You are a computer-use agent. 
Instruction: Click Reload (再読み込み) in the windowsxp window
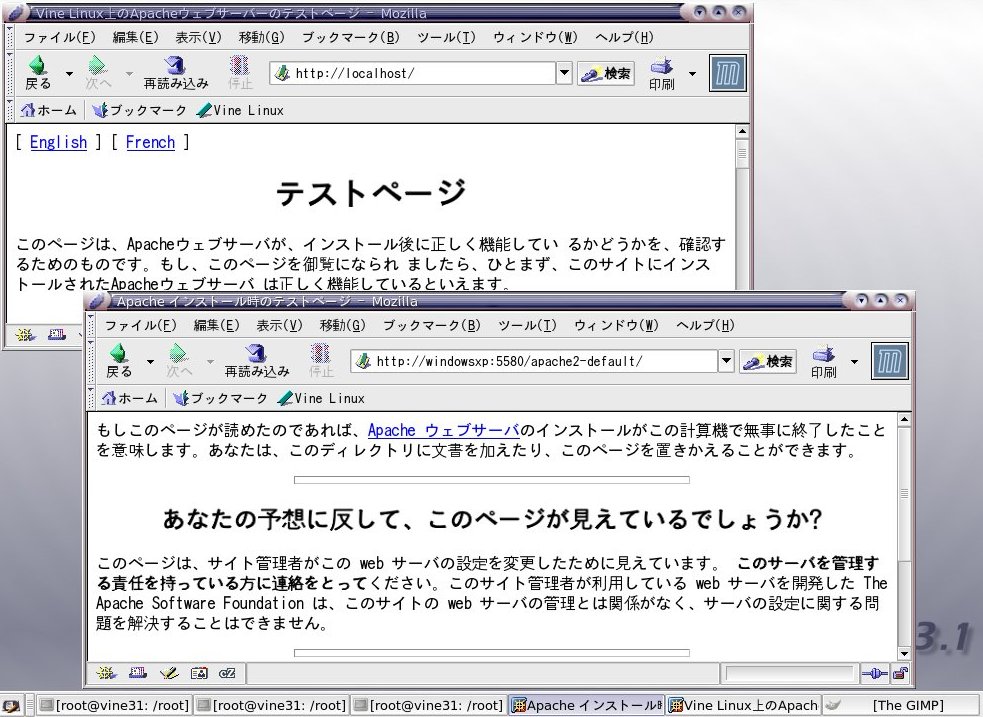(x=256, y=361)
